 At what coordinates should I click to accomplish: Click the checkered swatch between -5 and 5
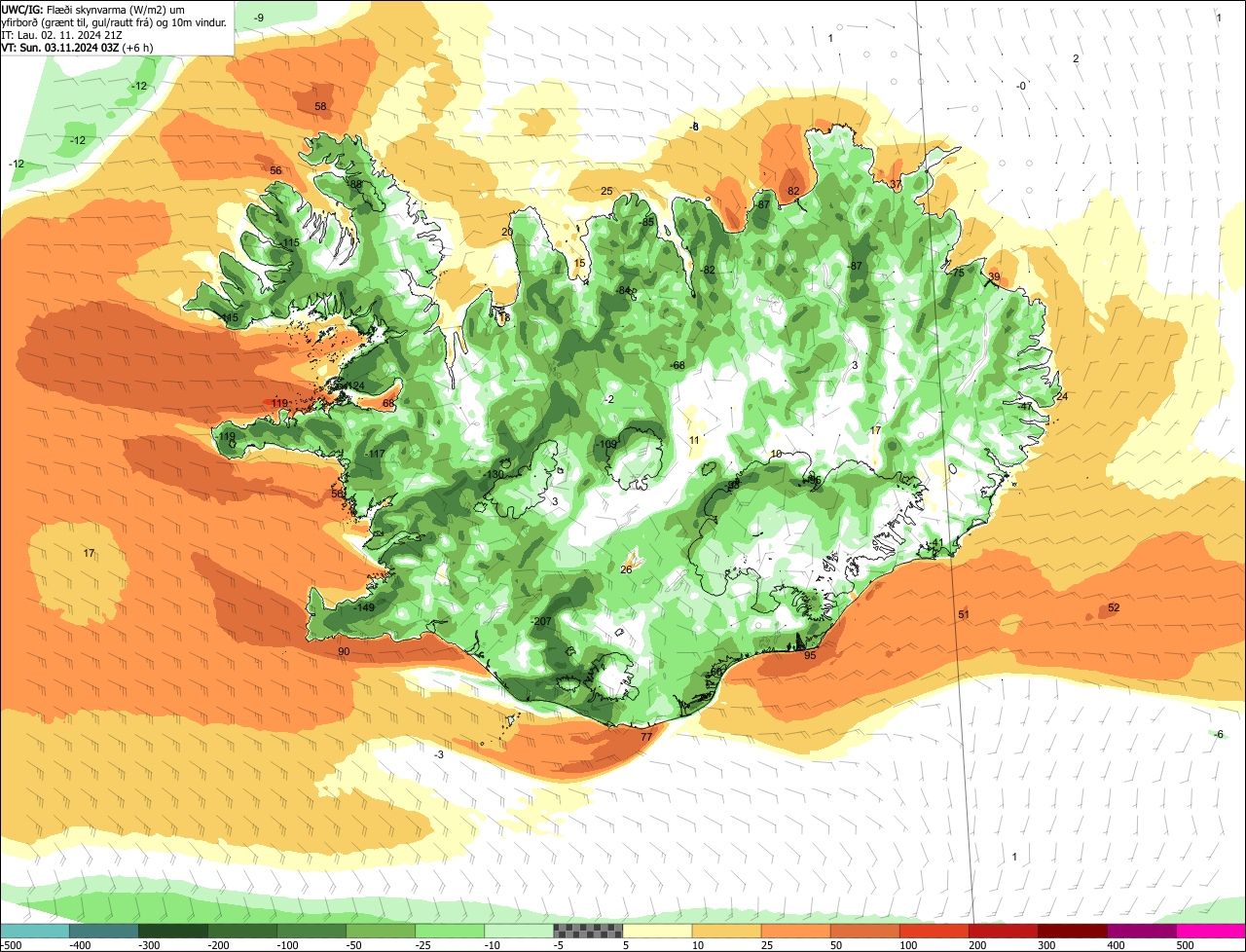tap(588, 932)
